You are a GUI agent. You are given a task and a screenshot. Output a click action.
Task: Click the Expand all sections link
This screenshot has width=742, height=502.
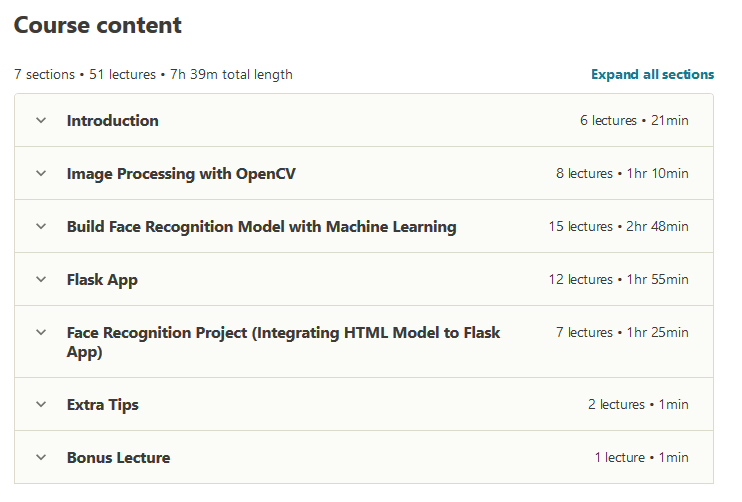[652, 74]
